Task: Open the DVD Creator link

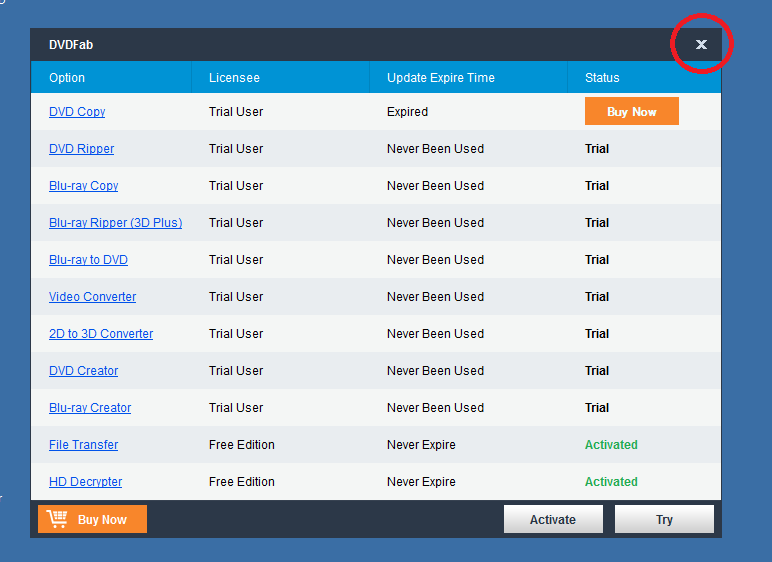Action: click(84, 370)
